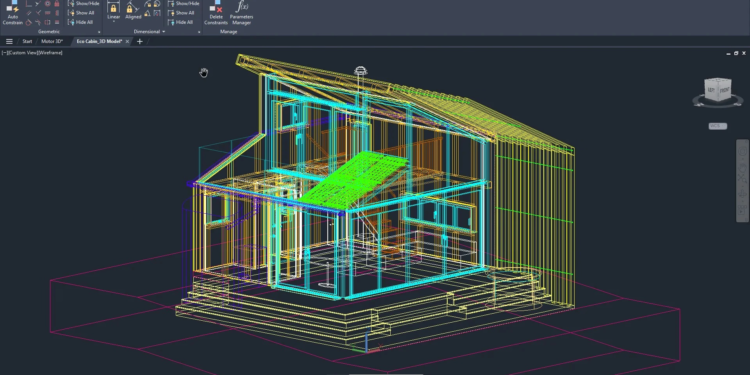Click Hide All in the Geometric panel

(x=80, y=22)
